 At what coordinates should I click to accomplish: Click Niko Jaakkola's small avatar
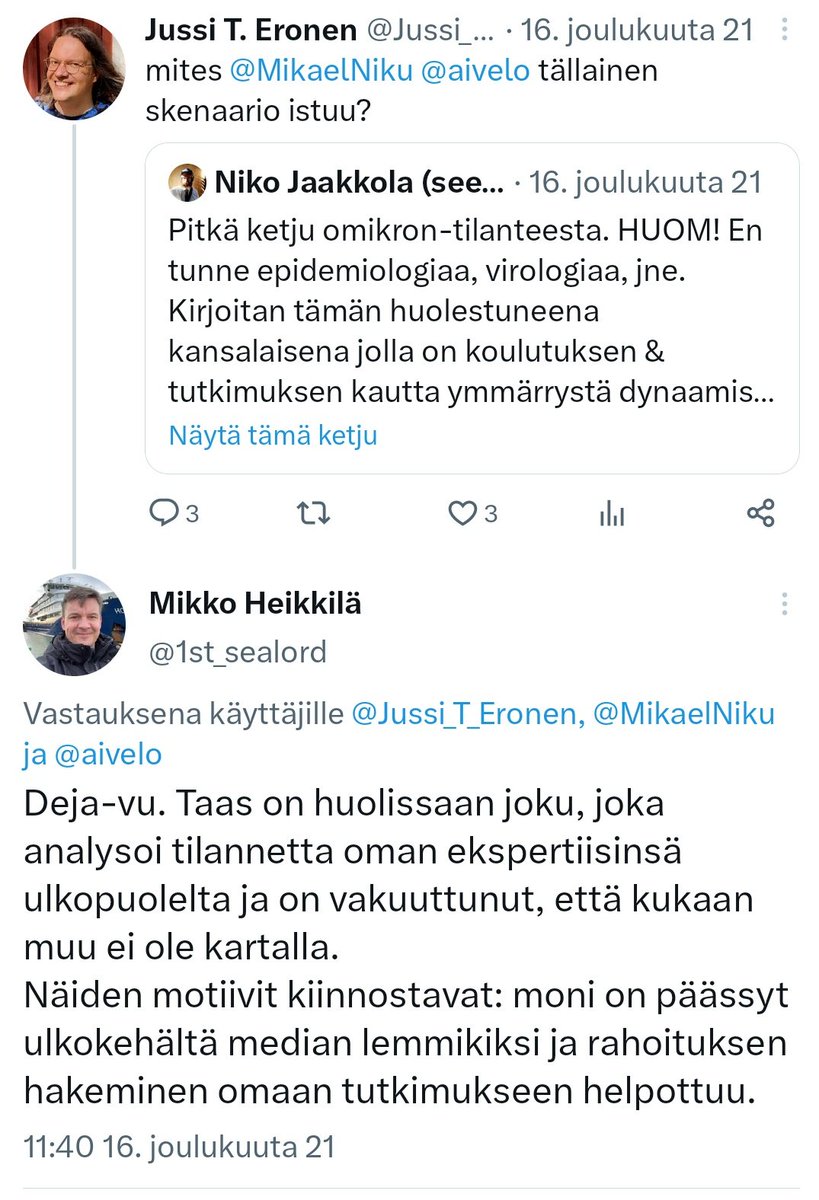coord(187,183)
